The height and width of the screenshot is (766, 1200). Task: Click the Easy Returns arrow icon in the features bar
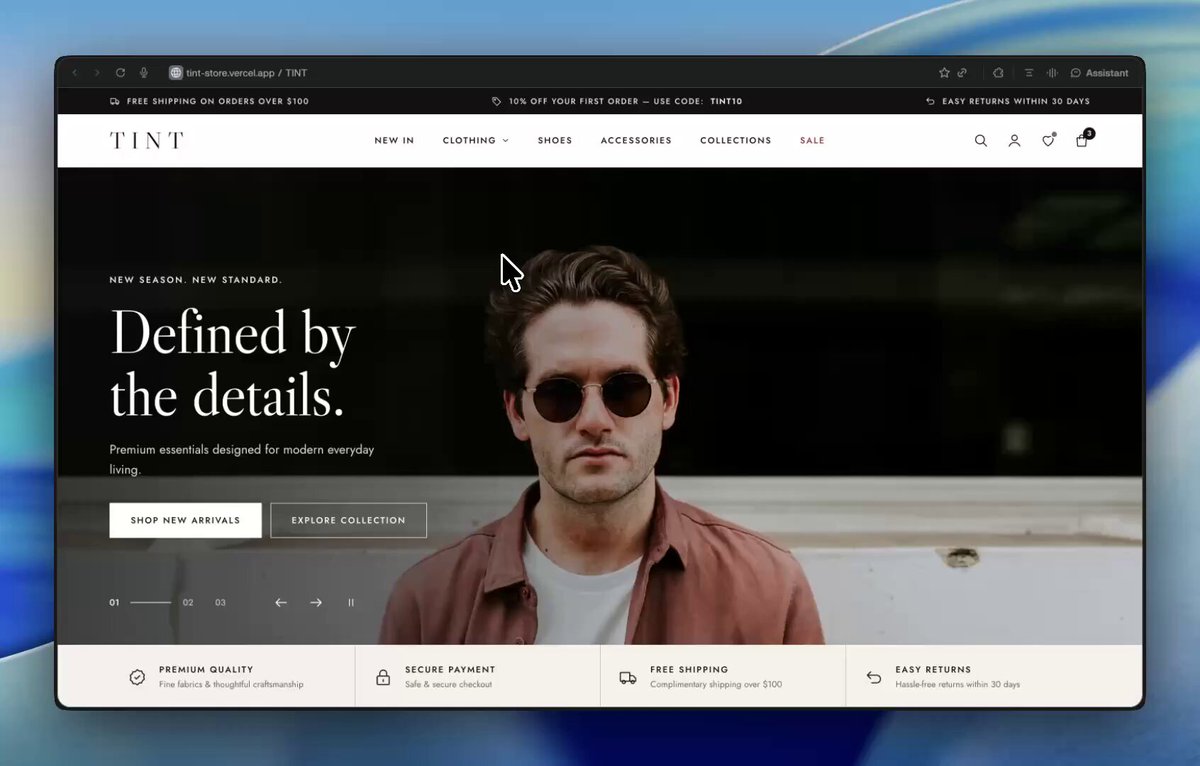click(x=874, y=677)
